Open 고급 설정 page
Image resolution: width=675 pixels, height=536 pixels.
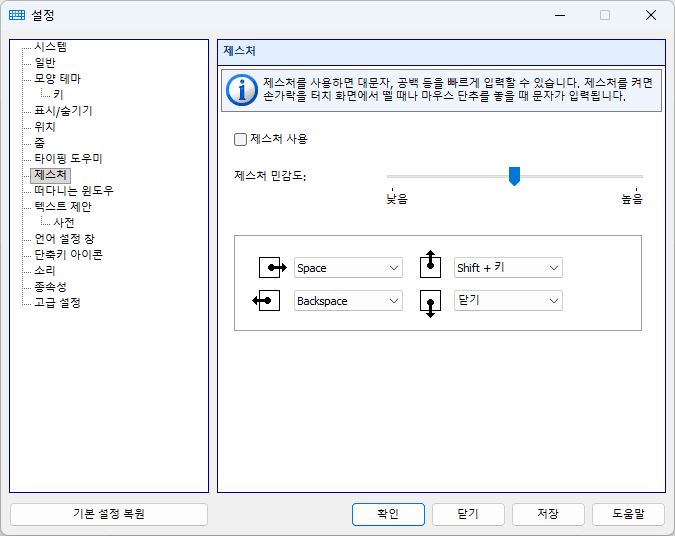(x=58, y=303)
